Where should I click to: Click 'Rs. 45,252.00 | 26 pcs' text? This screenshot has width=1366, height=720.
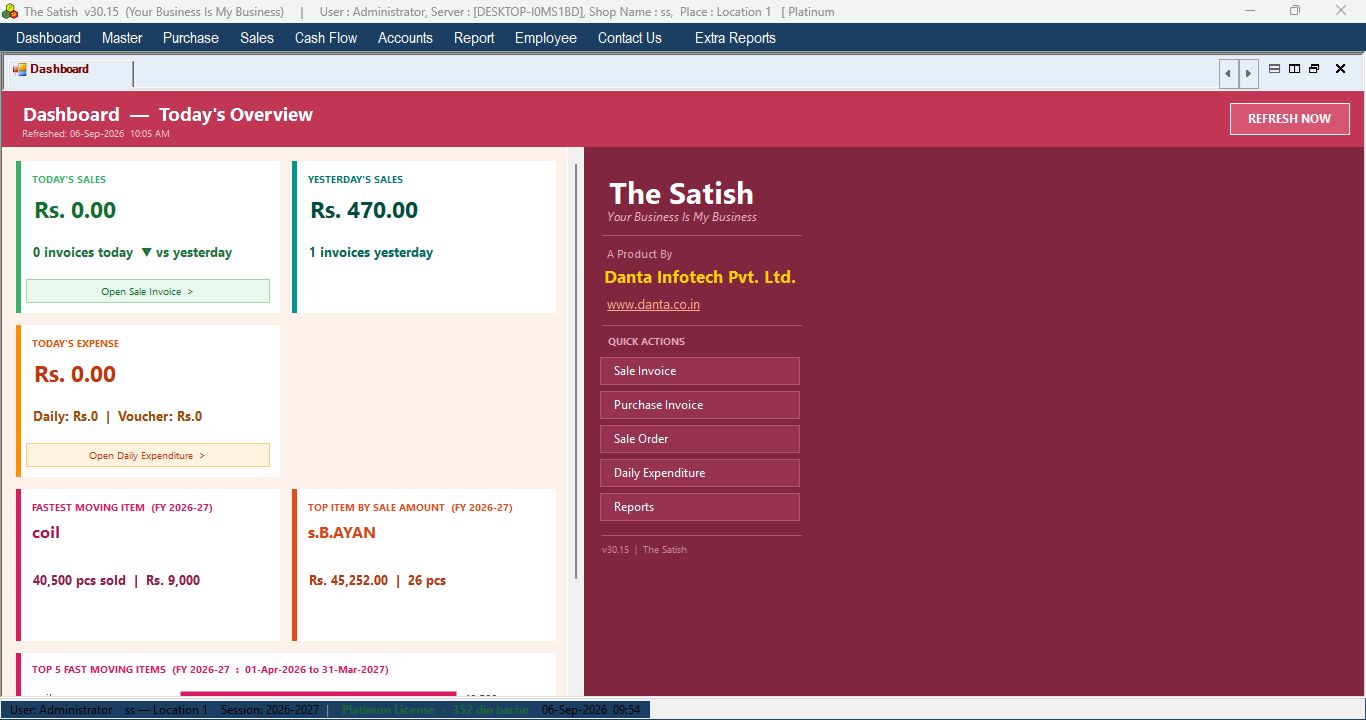pos(377,580)
